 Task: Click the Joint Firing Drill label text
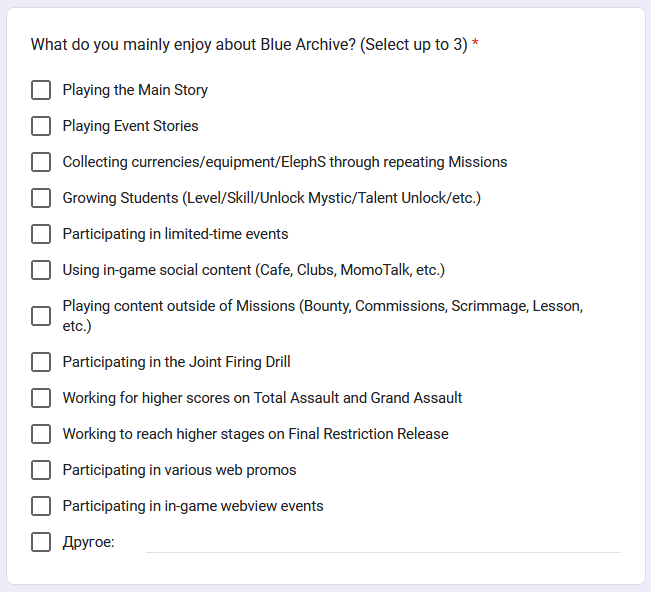tap(176, 362)
